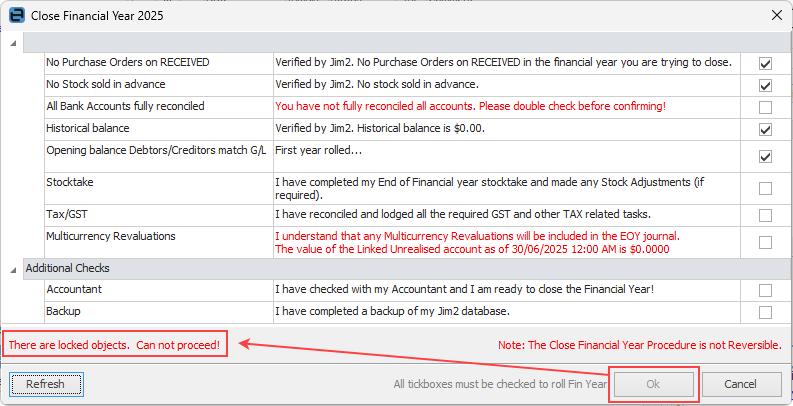Viewport: 793px width, 406px height.
Task: Select the Additional Checks group header
Action: pos(407,268)
